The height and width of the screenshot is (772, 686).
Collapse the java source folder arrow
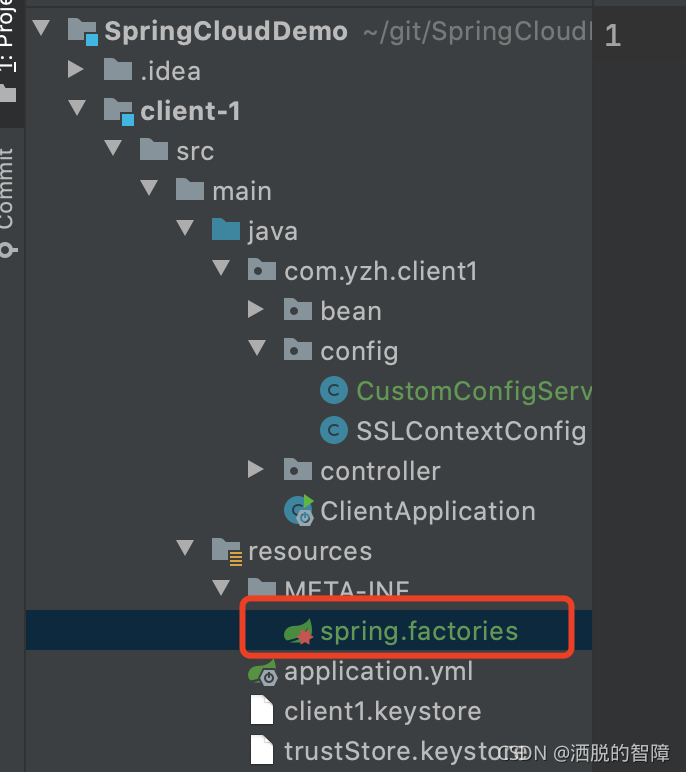click(x=185, y=227)
